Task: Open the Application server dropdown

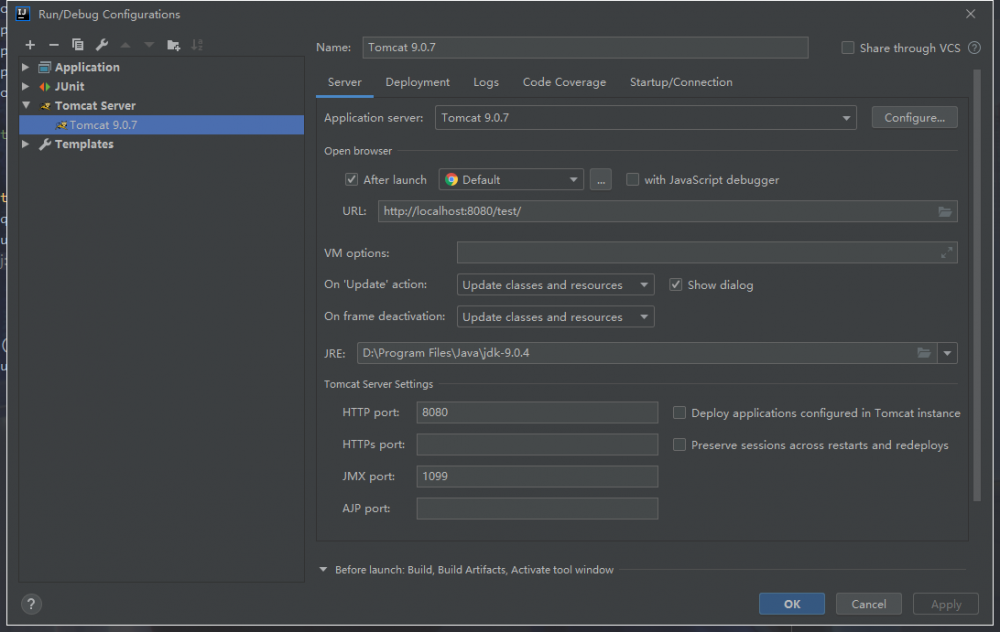Action: tap(645, 118)
